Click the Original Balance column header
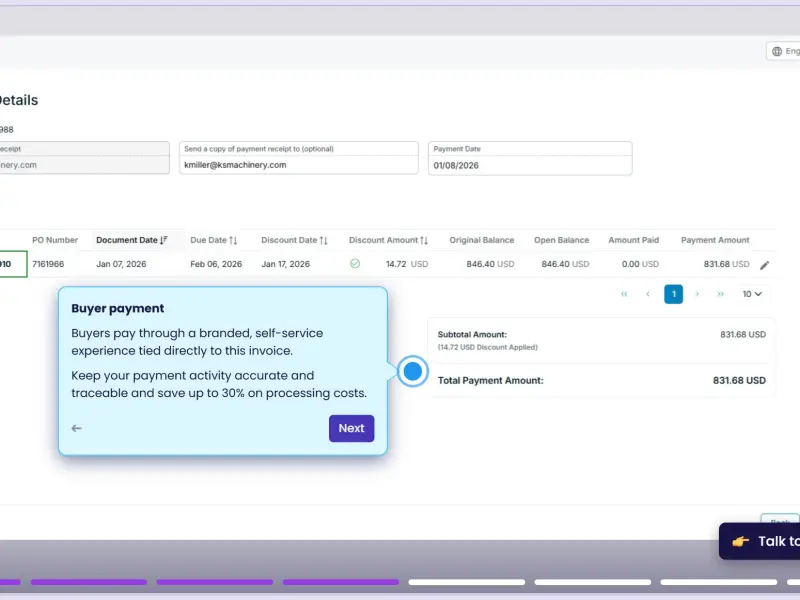The width and height of the screenshot is (800, 600). 481,240
